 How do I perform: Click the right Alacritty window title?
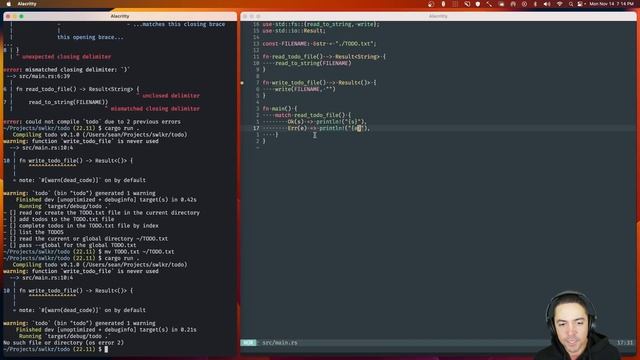[438, 16]
